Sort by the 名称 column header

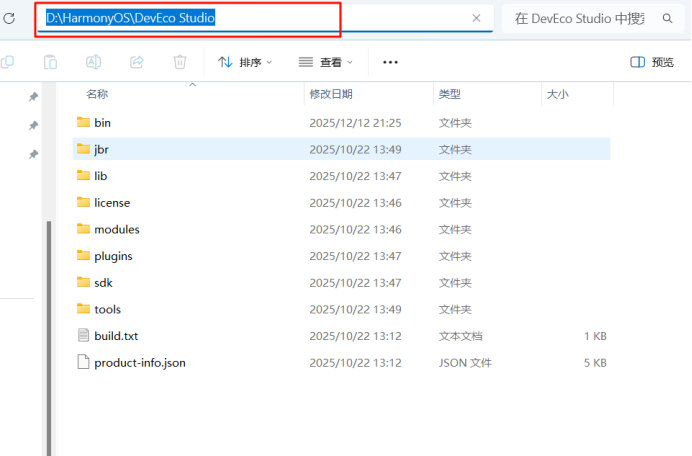(97, 94)
